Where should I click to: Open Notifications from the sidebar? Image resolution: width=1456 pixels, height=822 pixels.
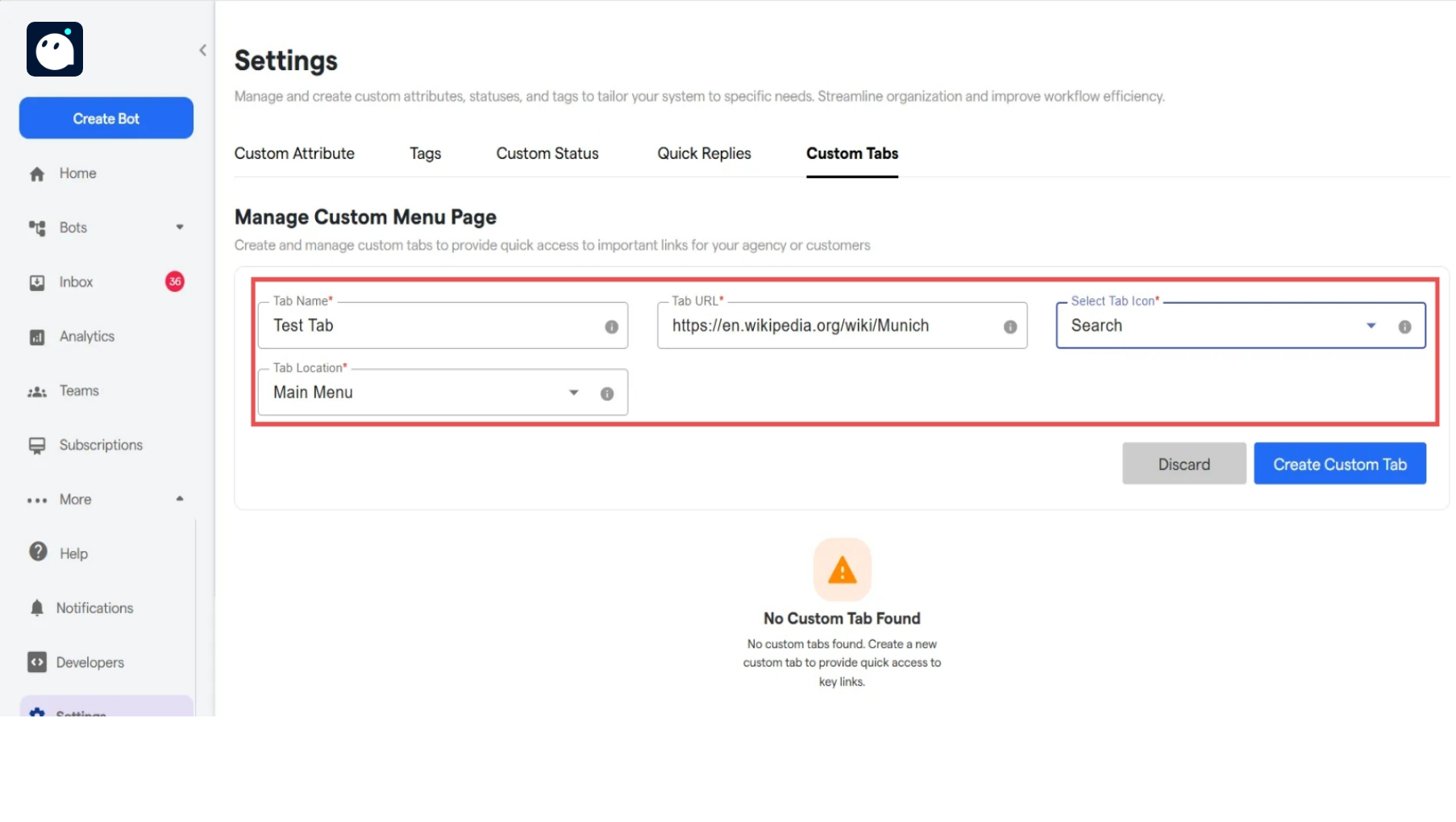click(94, 608)
